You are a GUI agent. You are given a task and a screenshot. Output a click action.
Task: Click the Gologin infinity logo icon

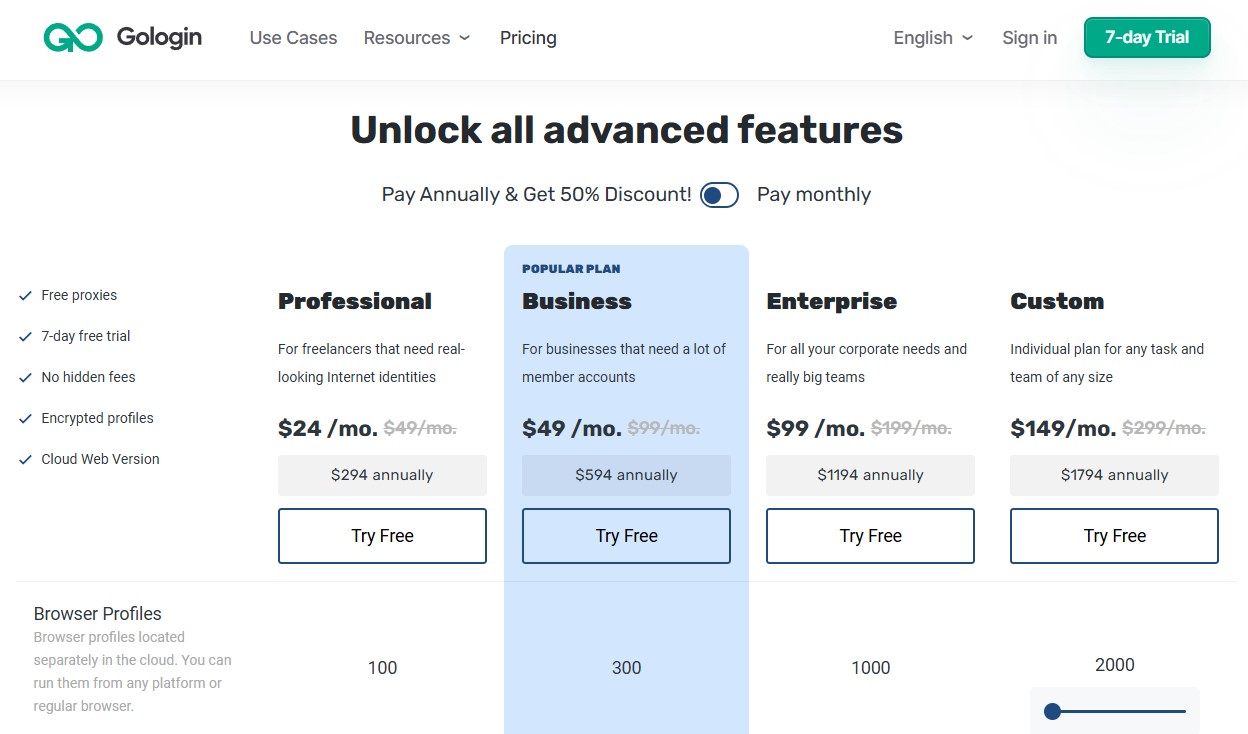pos(73,38)
